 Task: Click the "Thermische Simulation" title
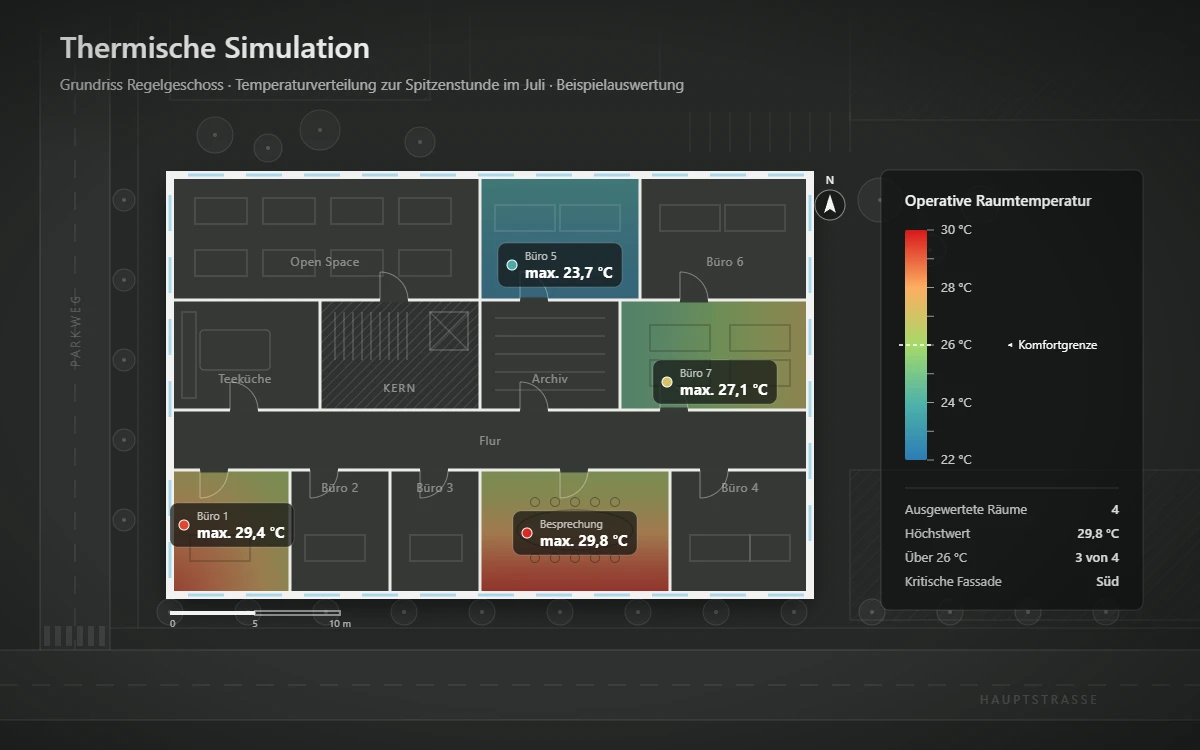[215, 48]
